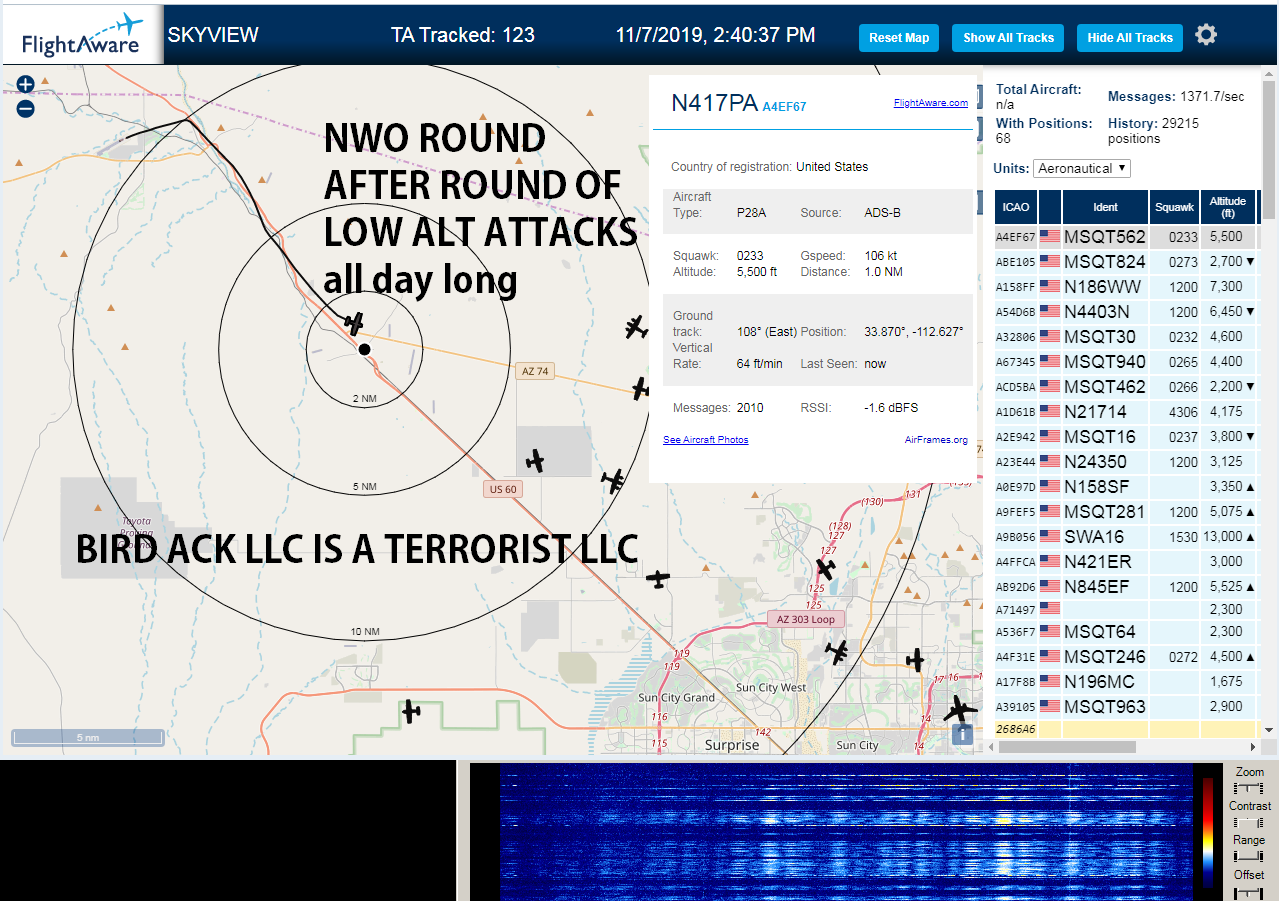Click the site location dot at range rings center

[364, 349]
